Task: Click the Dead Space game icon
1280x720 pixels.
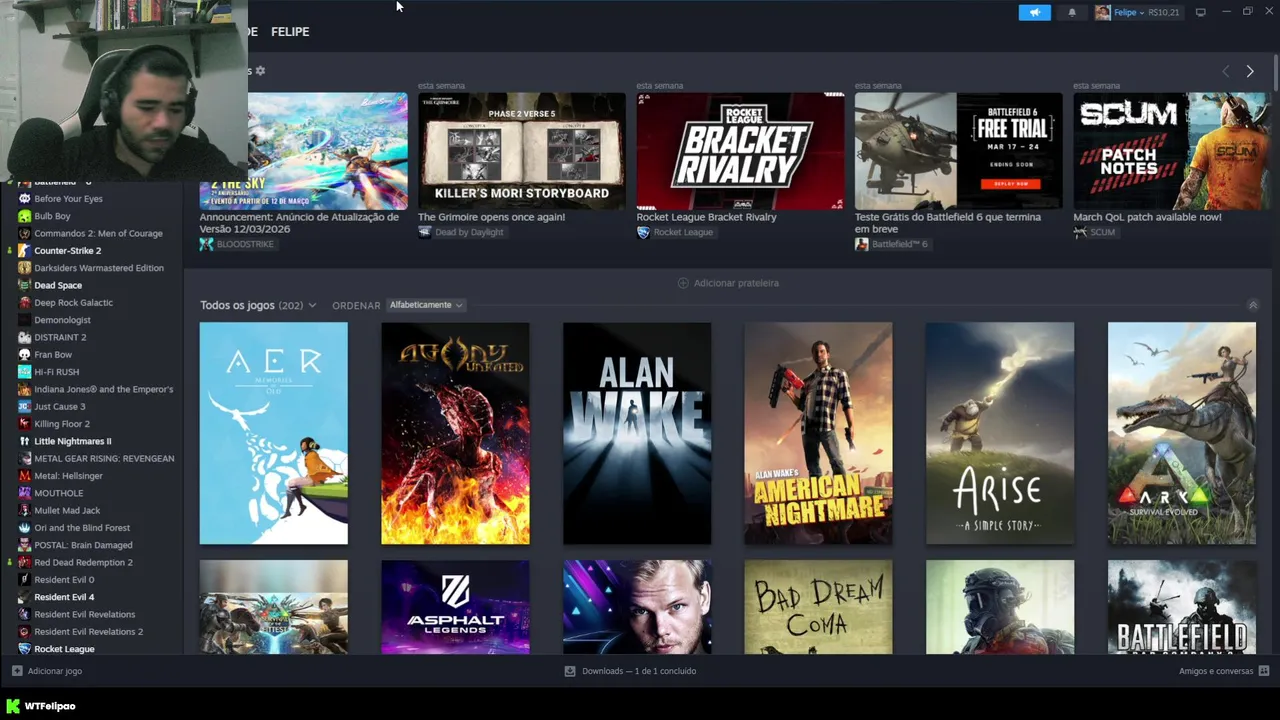Action: tap(25, 285)
